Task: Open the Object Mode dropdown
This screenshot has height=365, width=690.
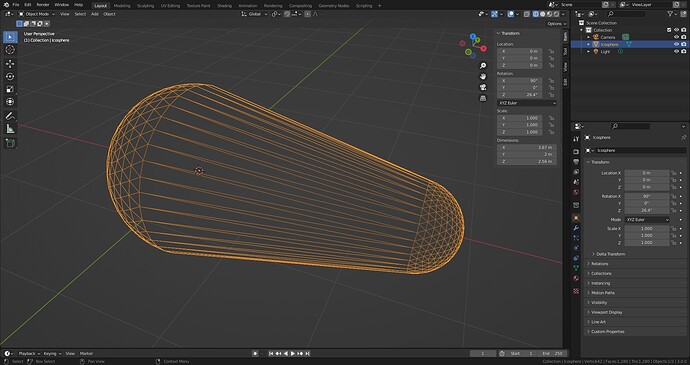Action: [x=37, y=14]
